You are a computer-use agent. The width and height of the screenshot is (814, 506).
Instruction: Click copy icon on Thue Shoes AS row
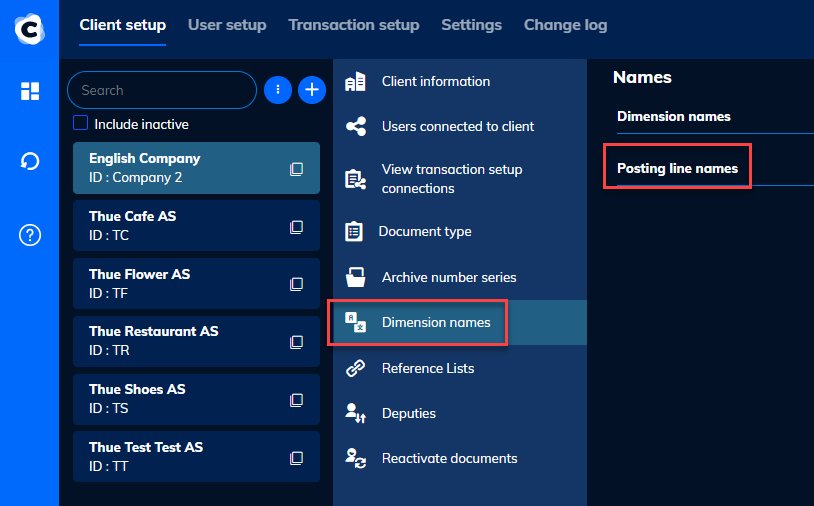coord(296,400)
